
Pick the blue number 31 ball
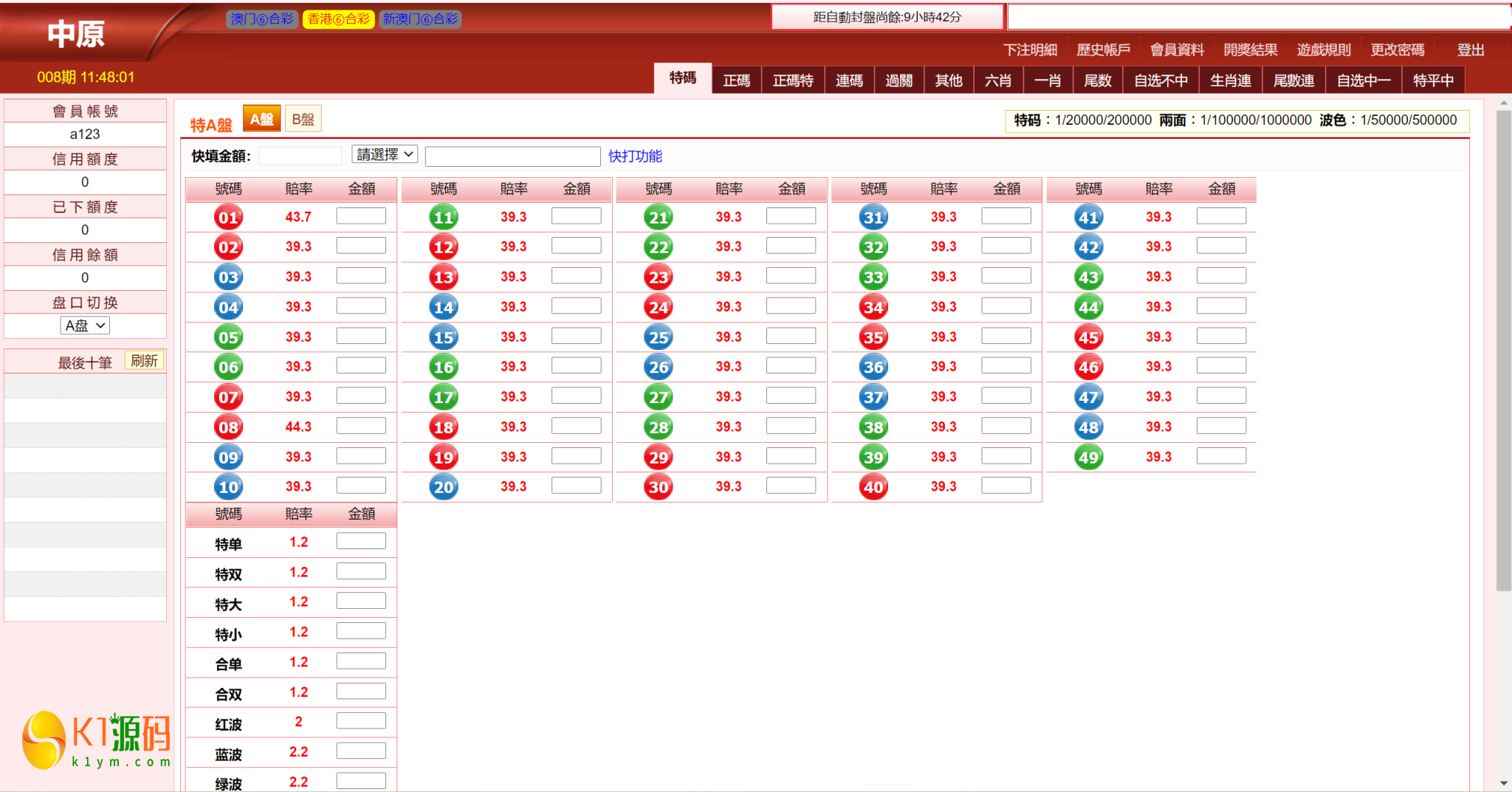pyautogui.click(x=873, y=217)
